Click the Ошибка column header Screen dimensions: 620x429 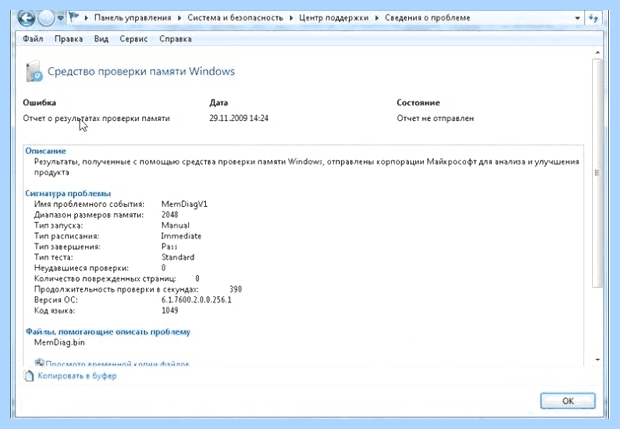tap(39, 103)
